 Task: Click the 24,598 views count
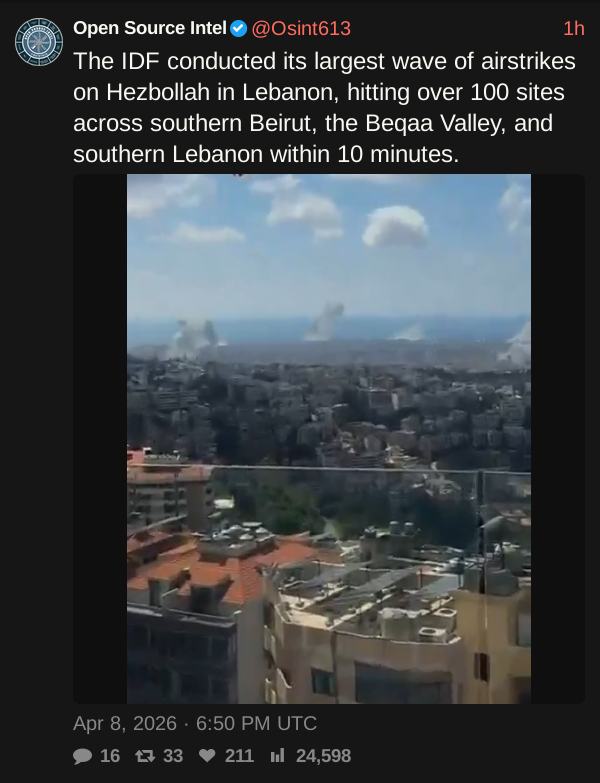click(323, 756)
